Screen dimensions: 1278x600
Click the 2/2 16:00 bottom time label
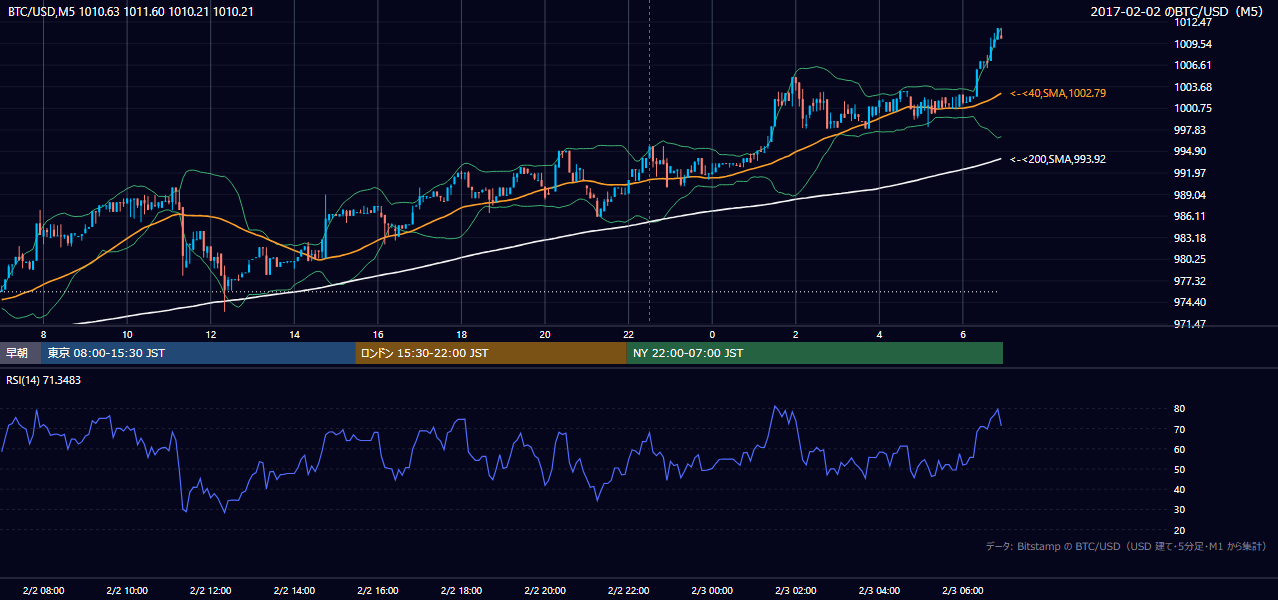(378, 591)
